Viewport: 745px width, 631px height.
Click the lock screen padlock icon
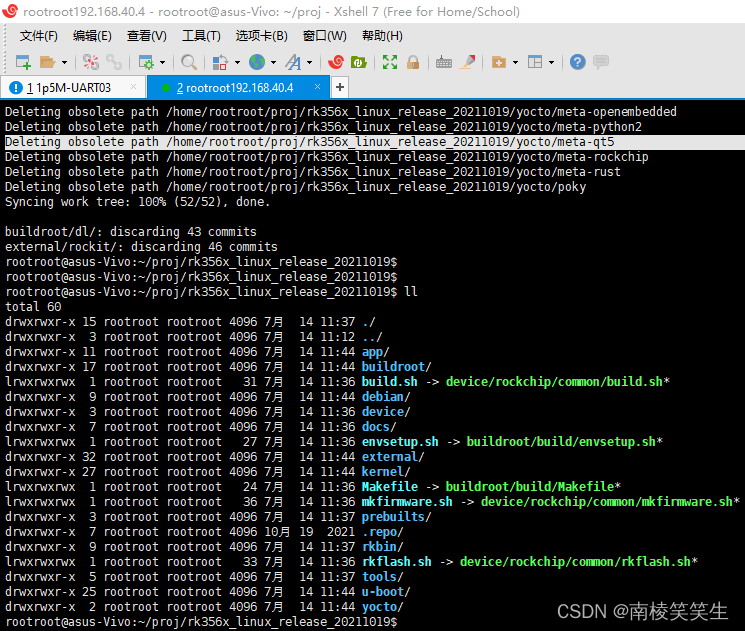coord(413,62)
